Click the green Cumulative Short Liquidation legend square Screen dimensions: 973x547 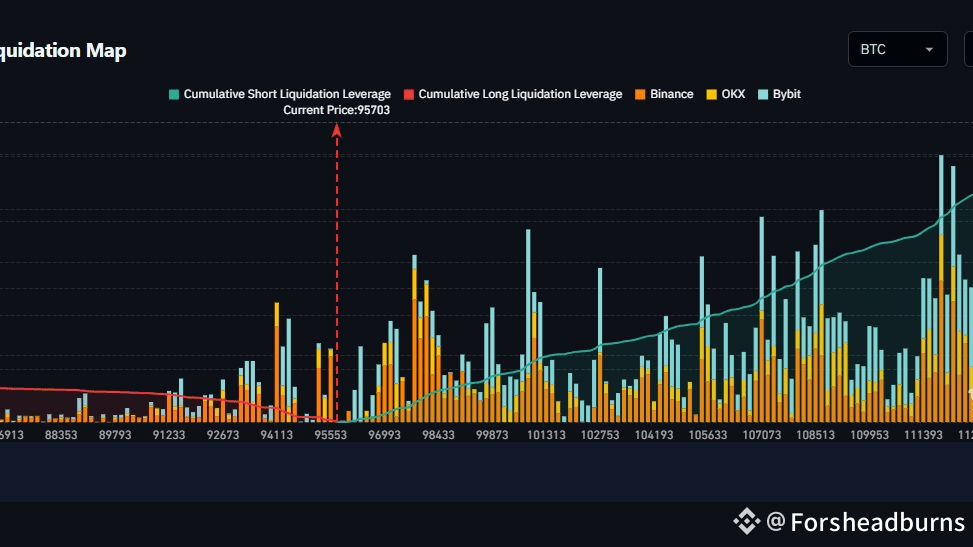click(x=174, y=94)
